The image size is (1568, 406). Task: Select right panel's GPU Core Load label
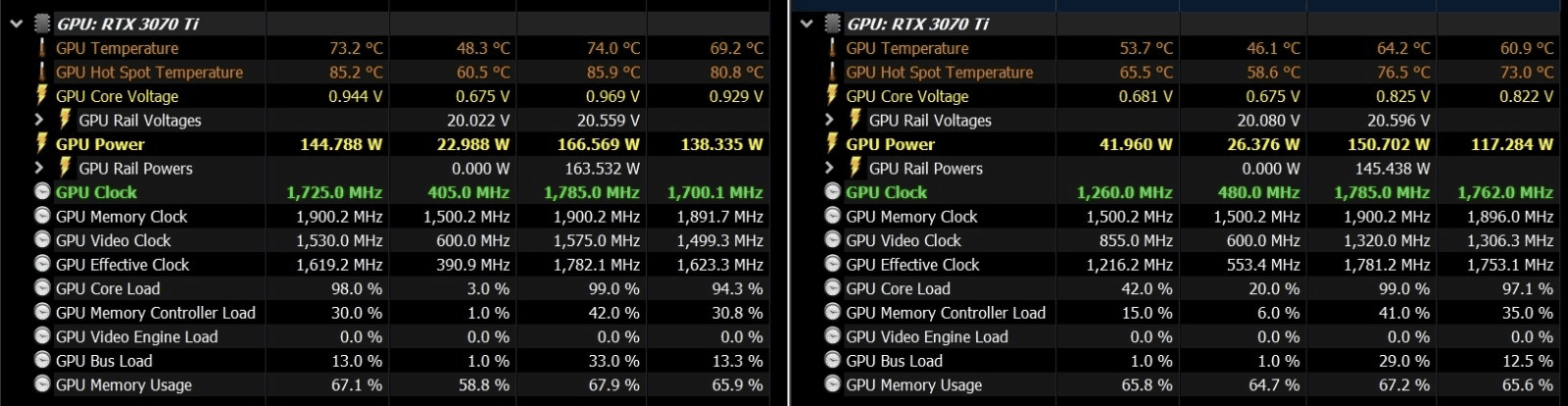pyautogui.click(x=899, y=288)
